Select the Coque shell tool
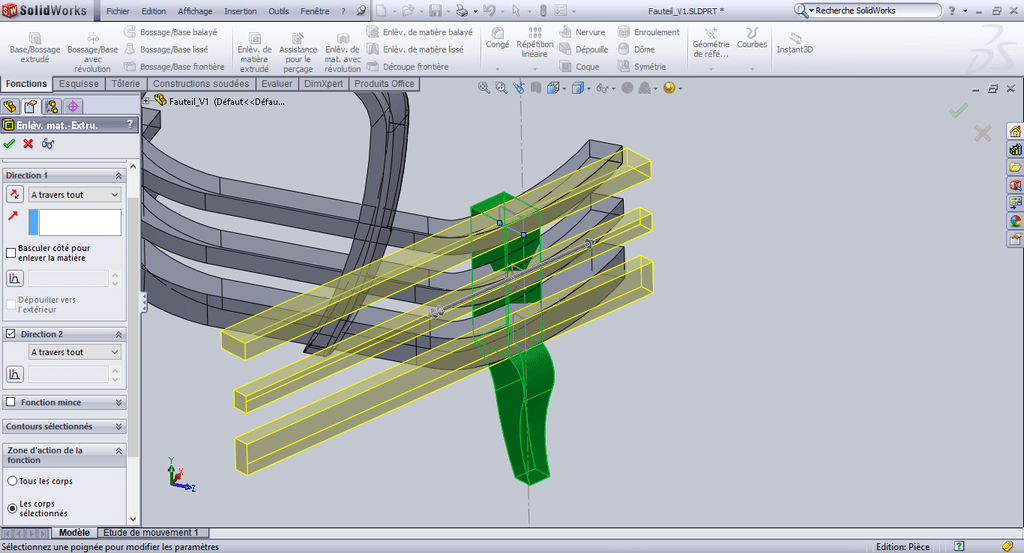Viewport: 1024px width, 553px height. [x=580, y=67]
